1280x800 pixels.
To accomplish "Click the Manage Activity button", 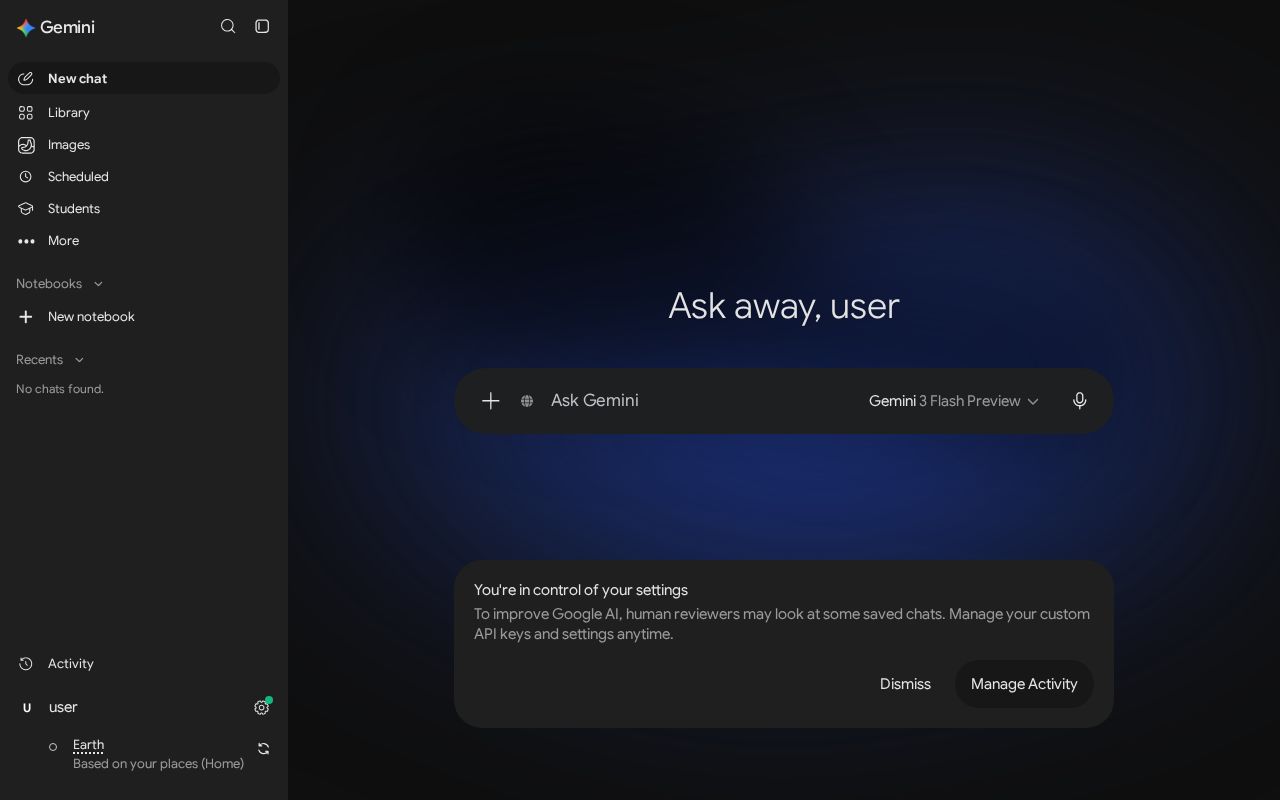I will click(1024, 684).
